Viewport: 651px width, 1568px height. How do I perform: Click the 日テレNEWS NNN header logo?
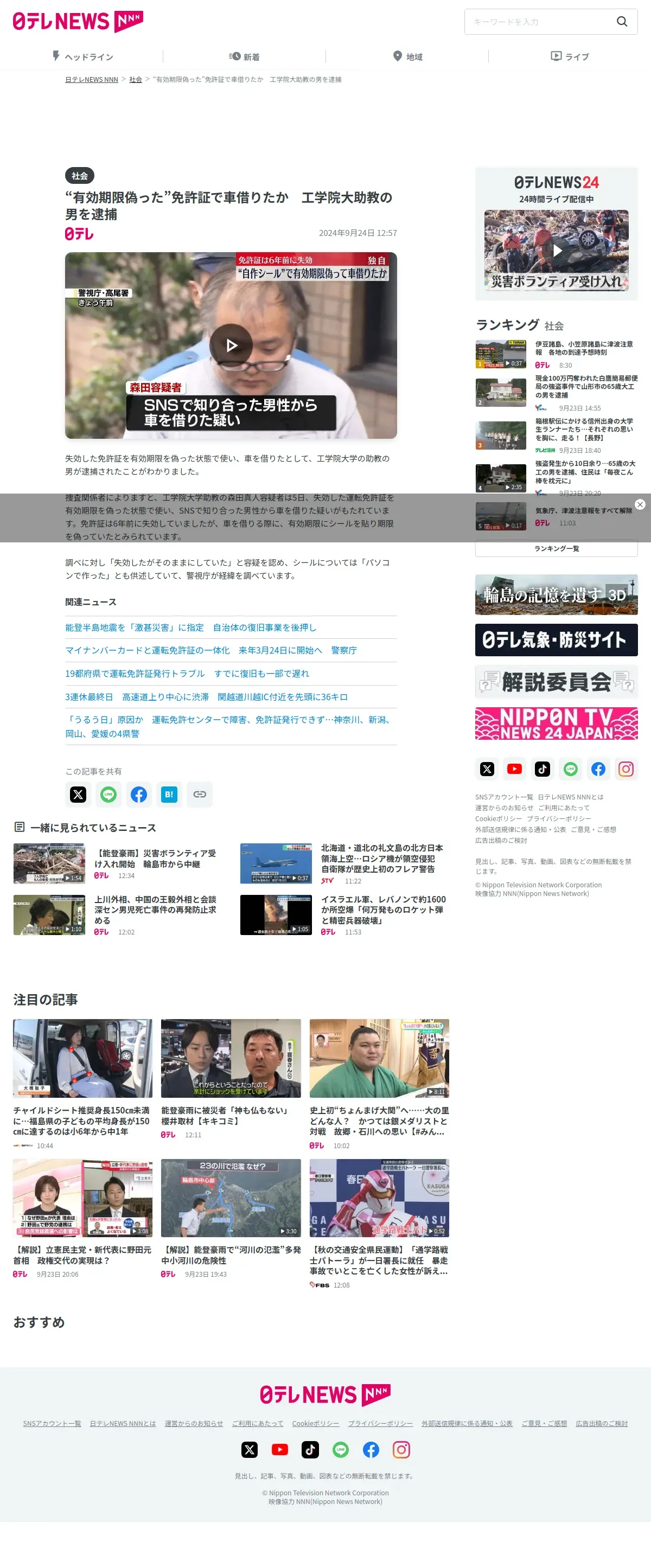78,21
